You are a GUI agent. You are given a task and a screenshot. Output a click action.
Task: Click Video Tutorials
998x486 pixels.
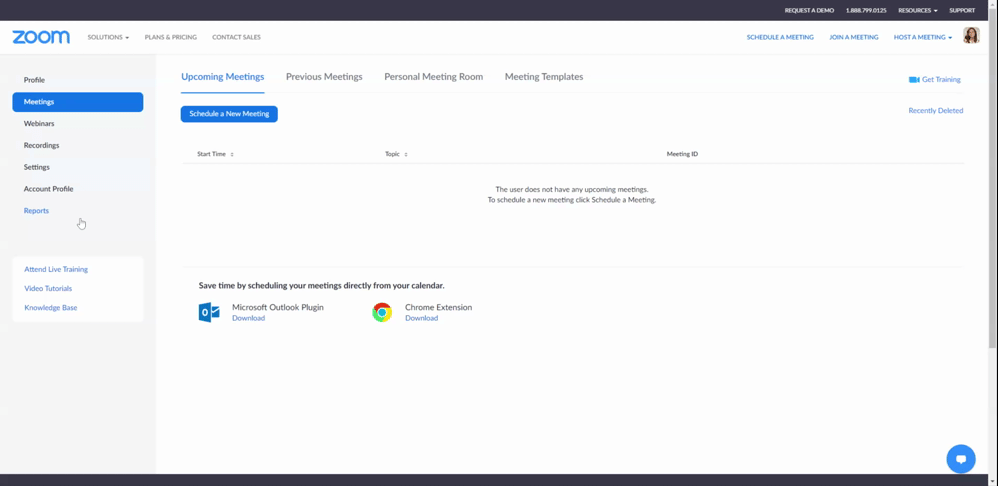[x=48, y=288]
